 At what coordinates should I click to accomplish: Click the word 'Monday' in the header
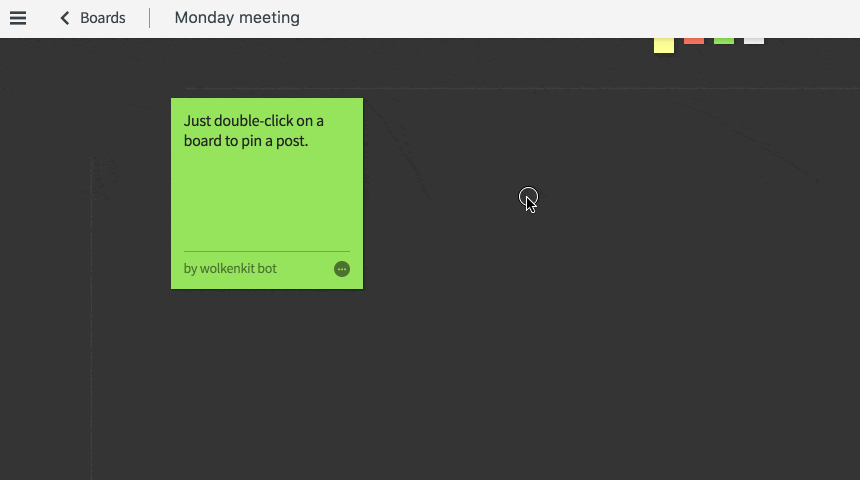click(204, 18)
